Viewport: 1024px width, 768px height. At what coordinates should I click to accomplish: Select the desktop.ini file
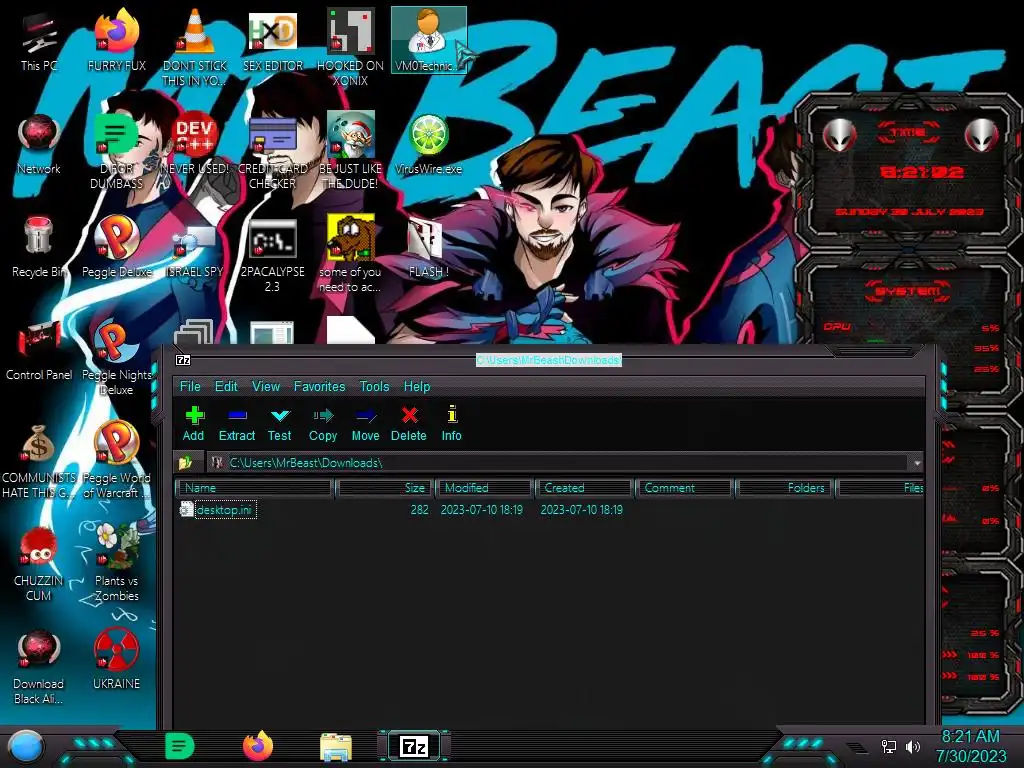click(x=218, y=509)
